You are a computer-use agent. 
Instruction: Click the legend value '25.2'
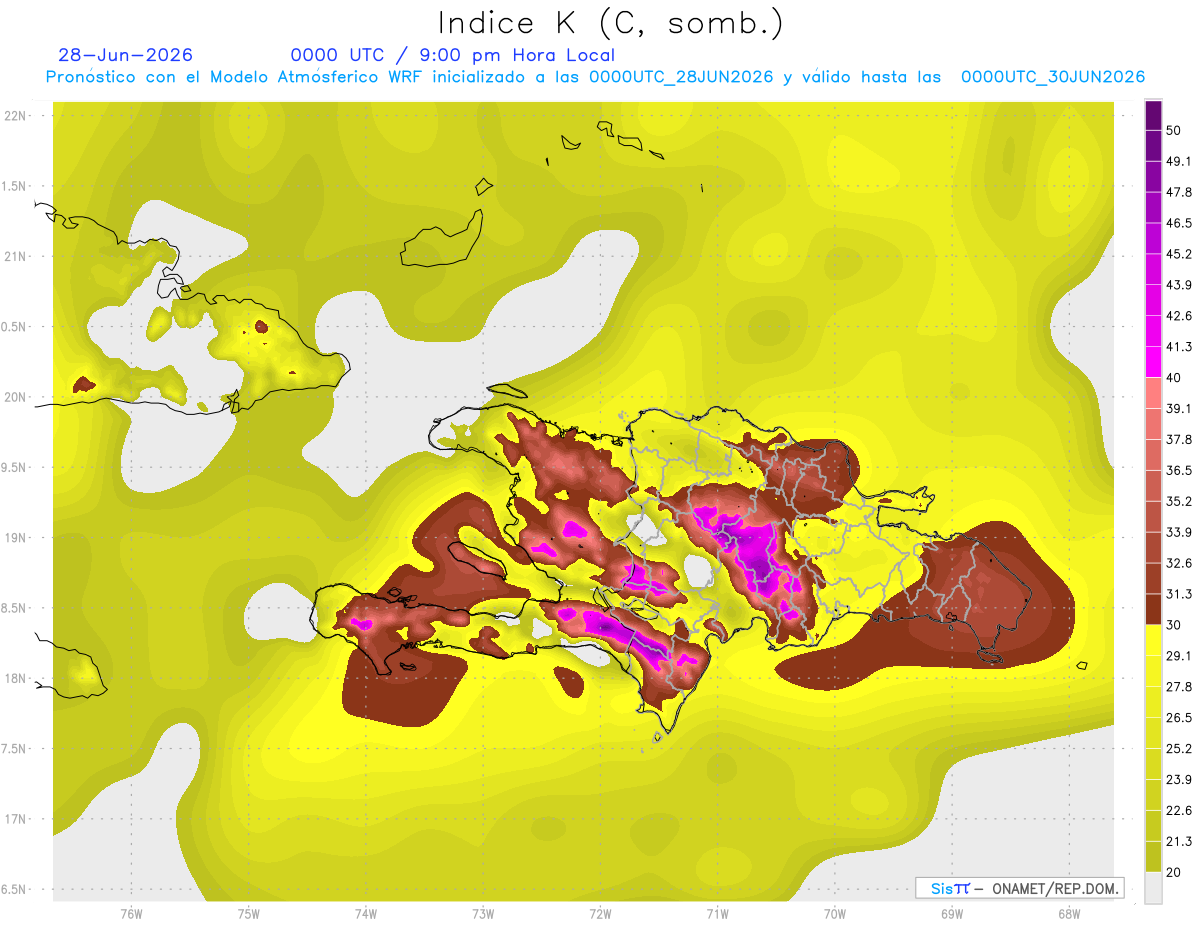(x=1180, y=748)
